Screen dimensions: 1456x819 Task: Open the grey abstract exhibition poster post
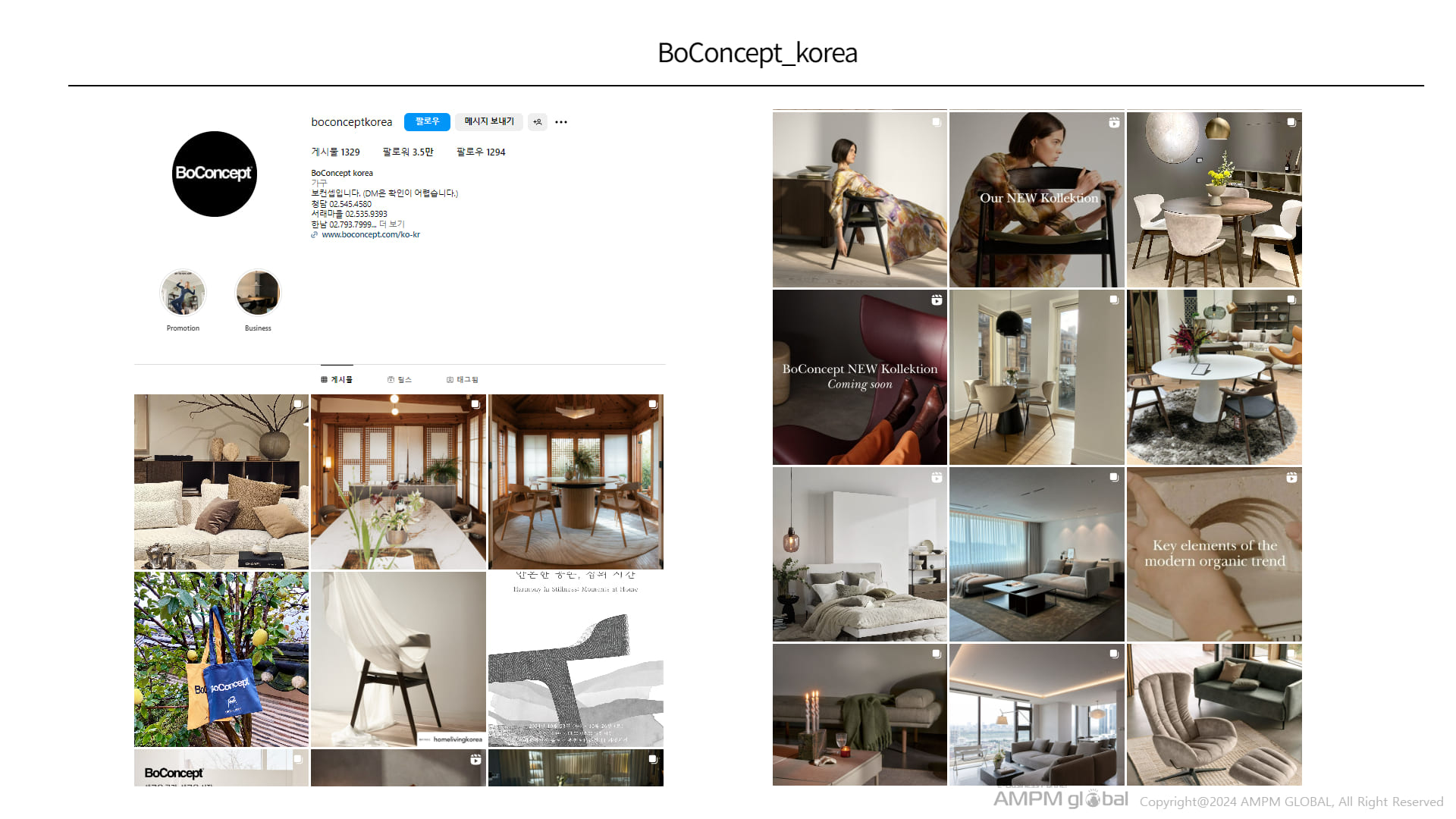pos(576,659)
